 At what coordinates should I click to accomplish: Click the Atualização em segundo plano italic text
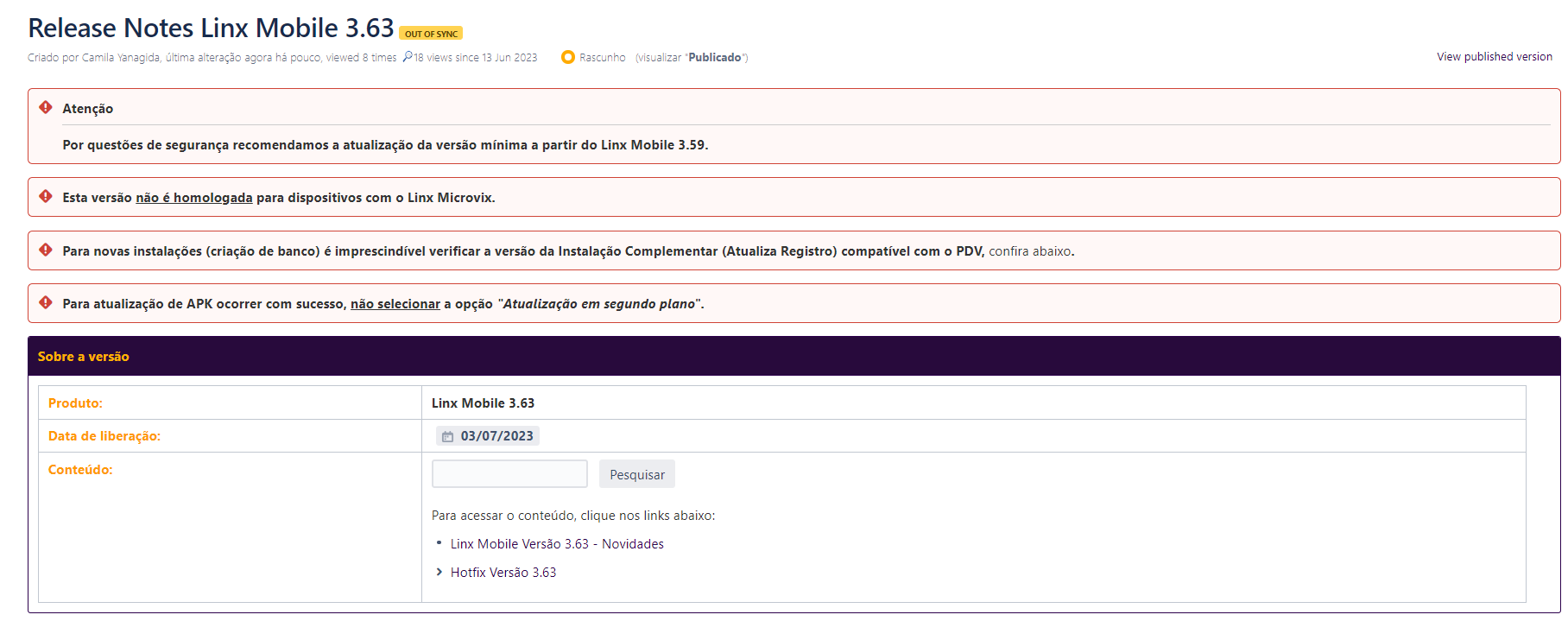[599, 304]
